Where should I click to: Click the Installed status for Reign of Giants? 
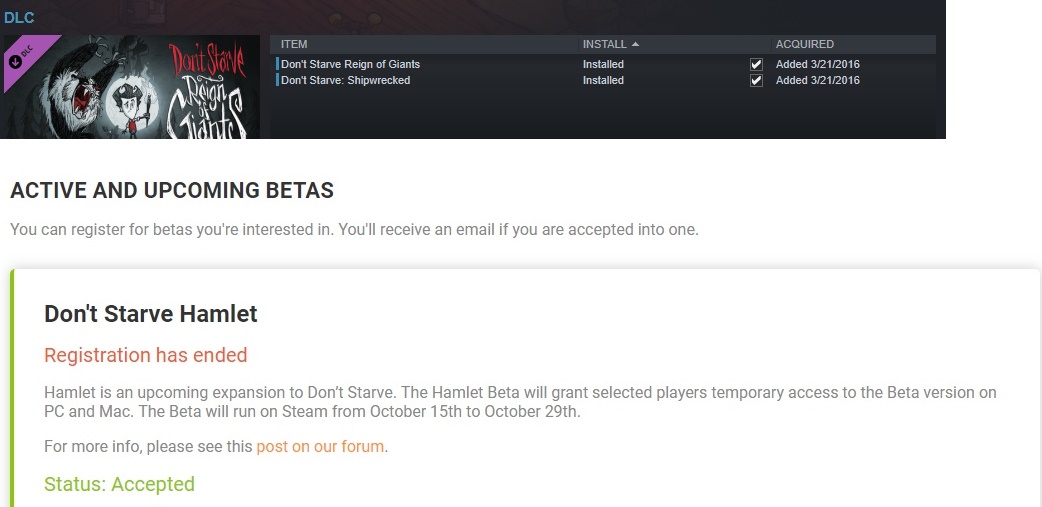tap(603, 65)
